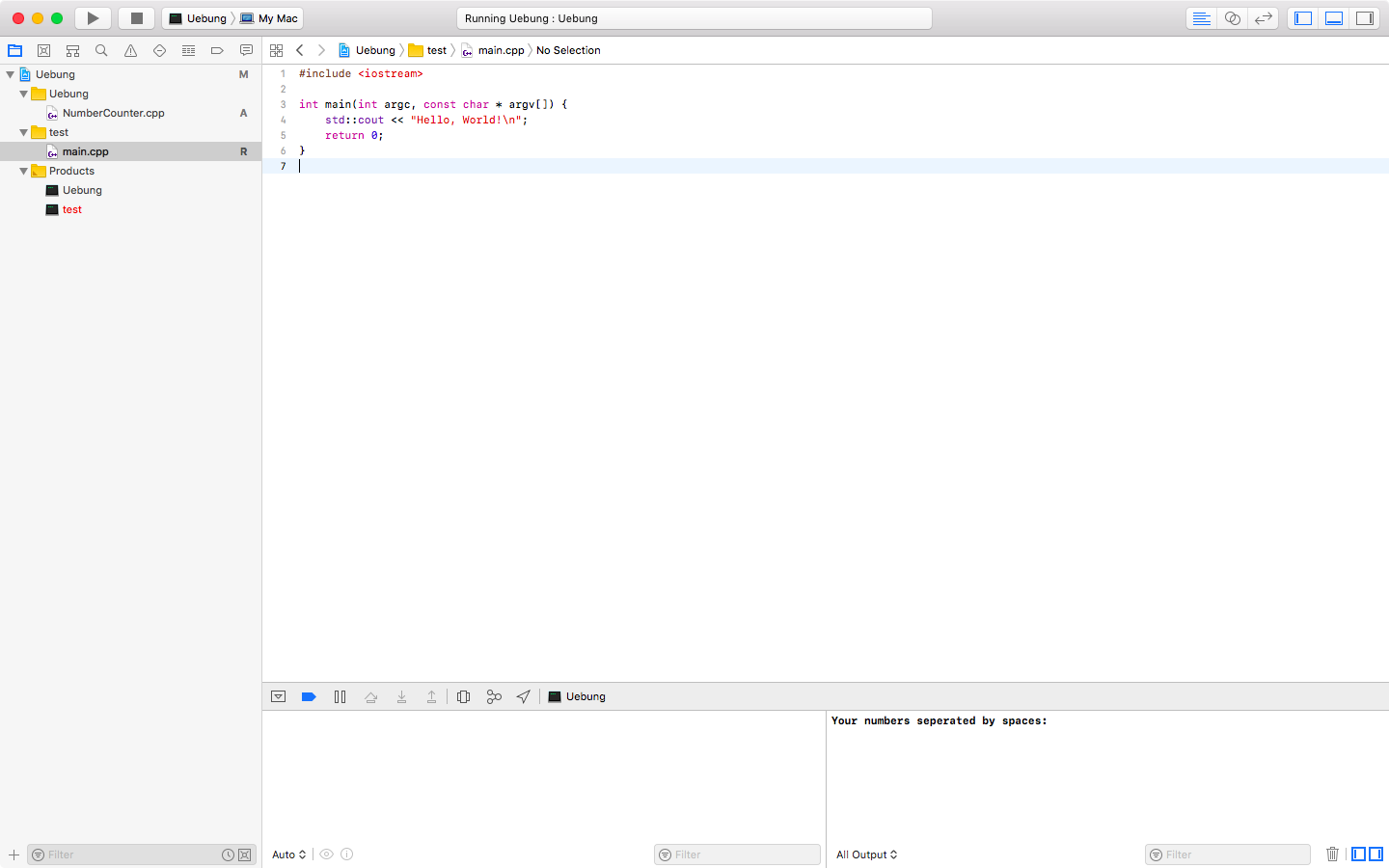Choose the My Mac run destination
Viewport: 1389px width, 868px height.
click(269, 18)
